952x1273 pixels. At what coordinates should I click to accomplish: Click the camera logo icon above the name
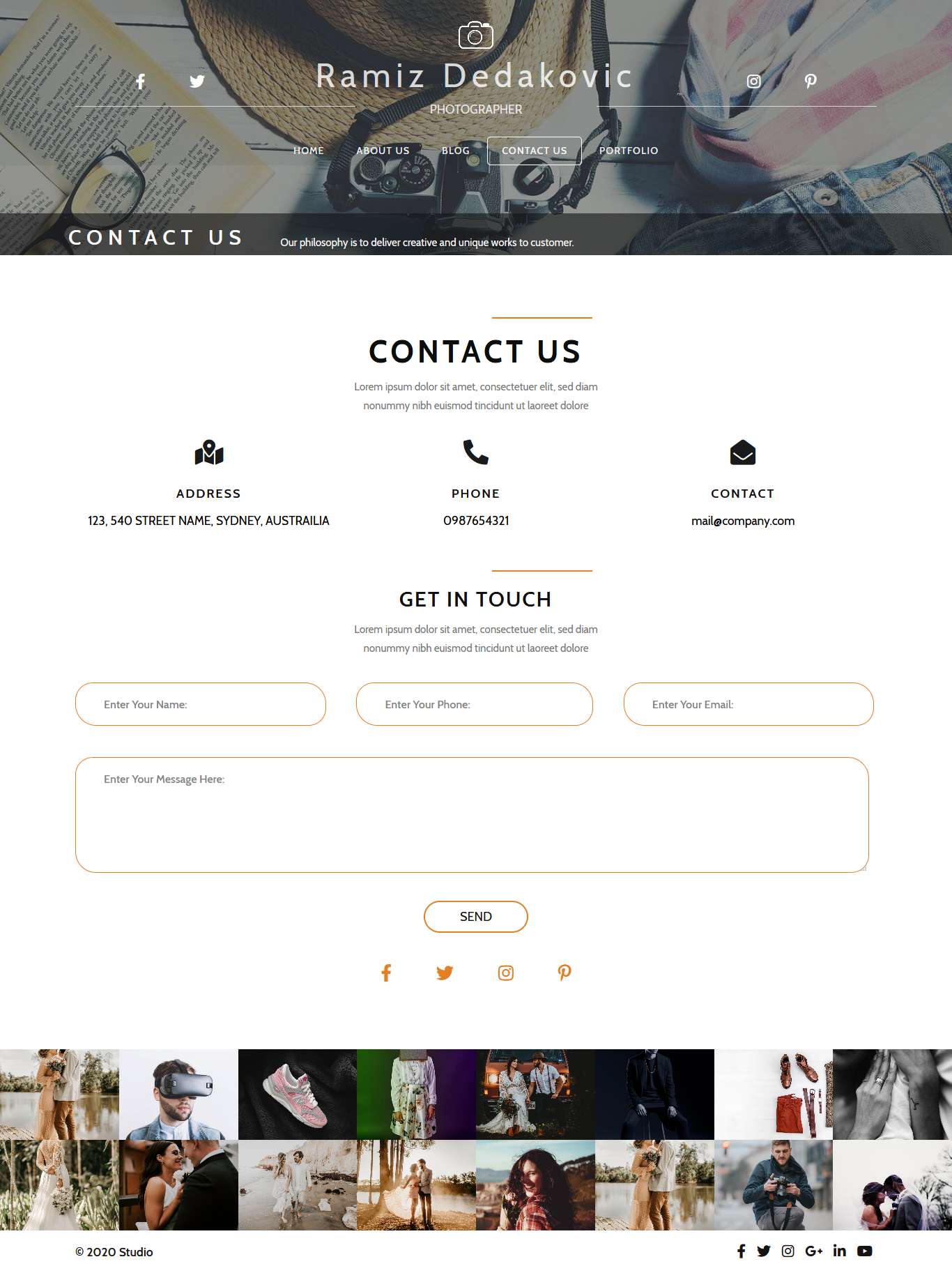pos(476,35)
